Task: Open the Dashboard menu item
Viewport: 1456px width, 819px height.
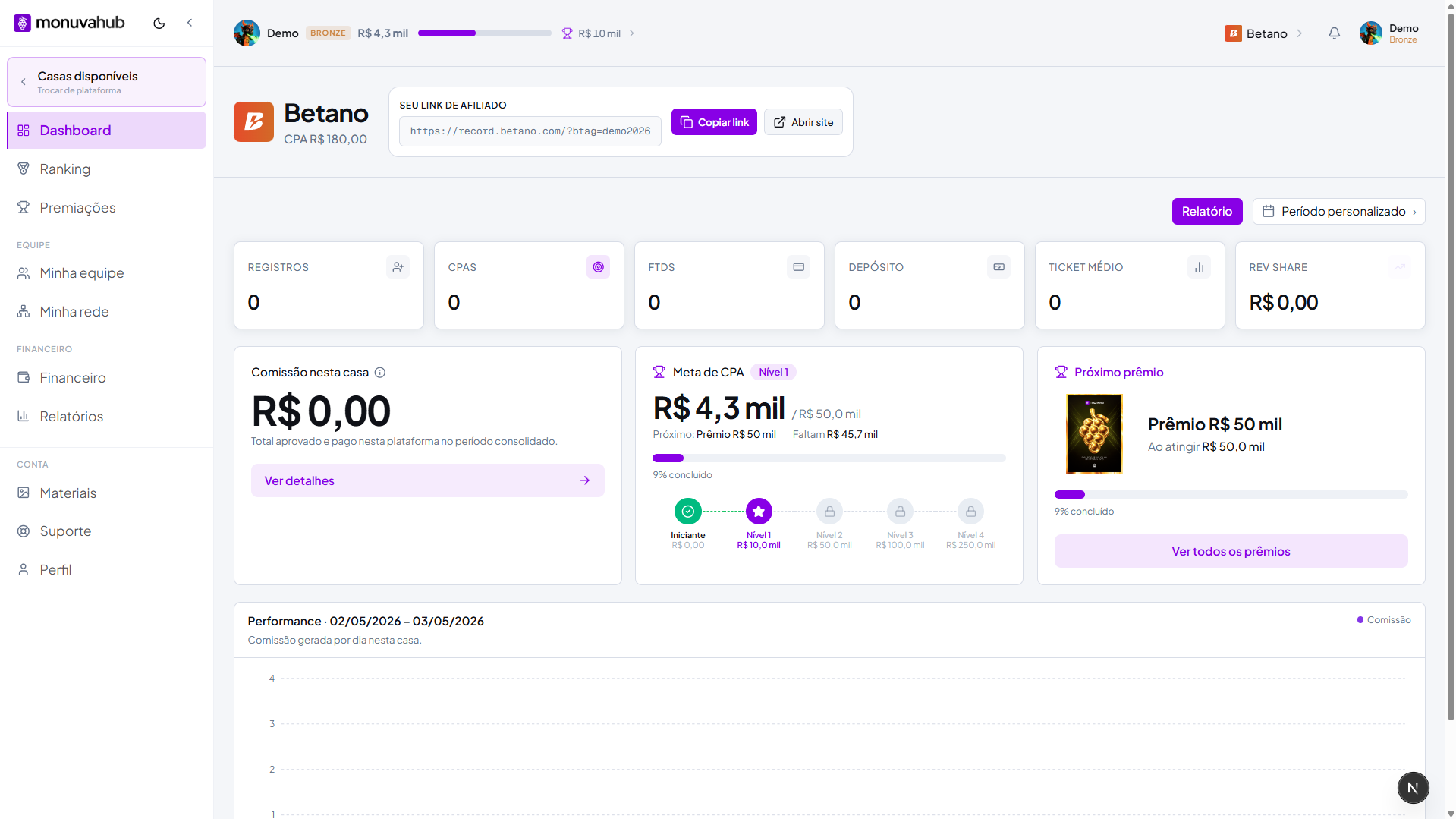Action: pyautogui.click(x=106, y=131)
